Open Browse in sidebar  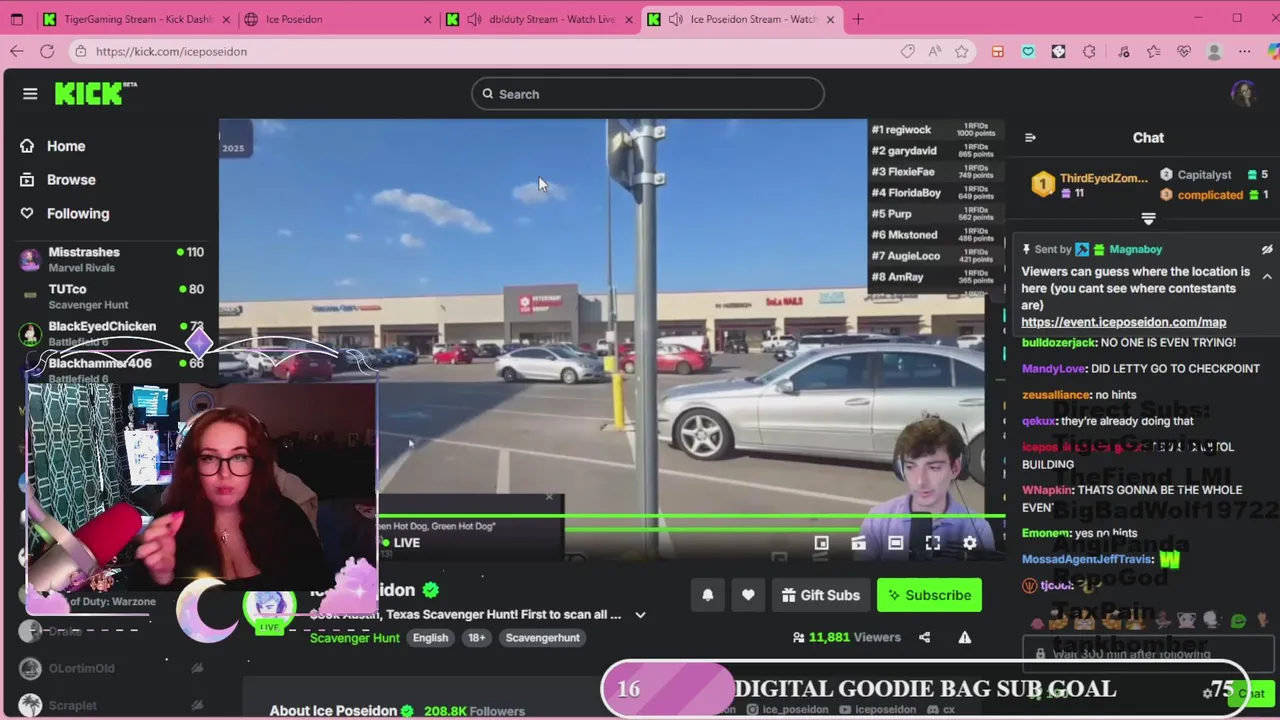click(x=71, y=180)
